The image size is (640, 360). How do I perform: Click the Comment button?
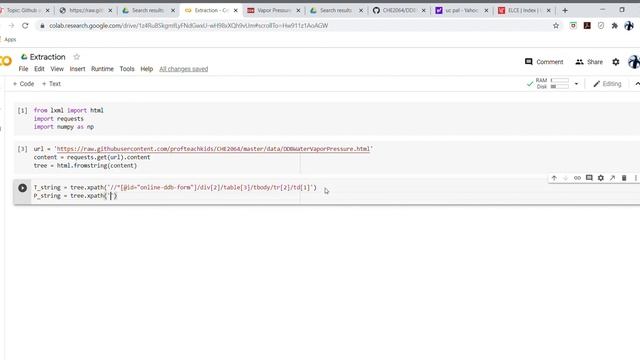click(x=544, y=62)
